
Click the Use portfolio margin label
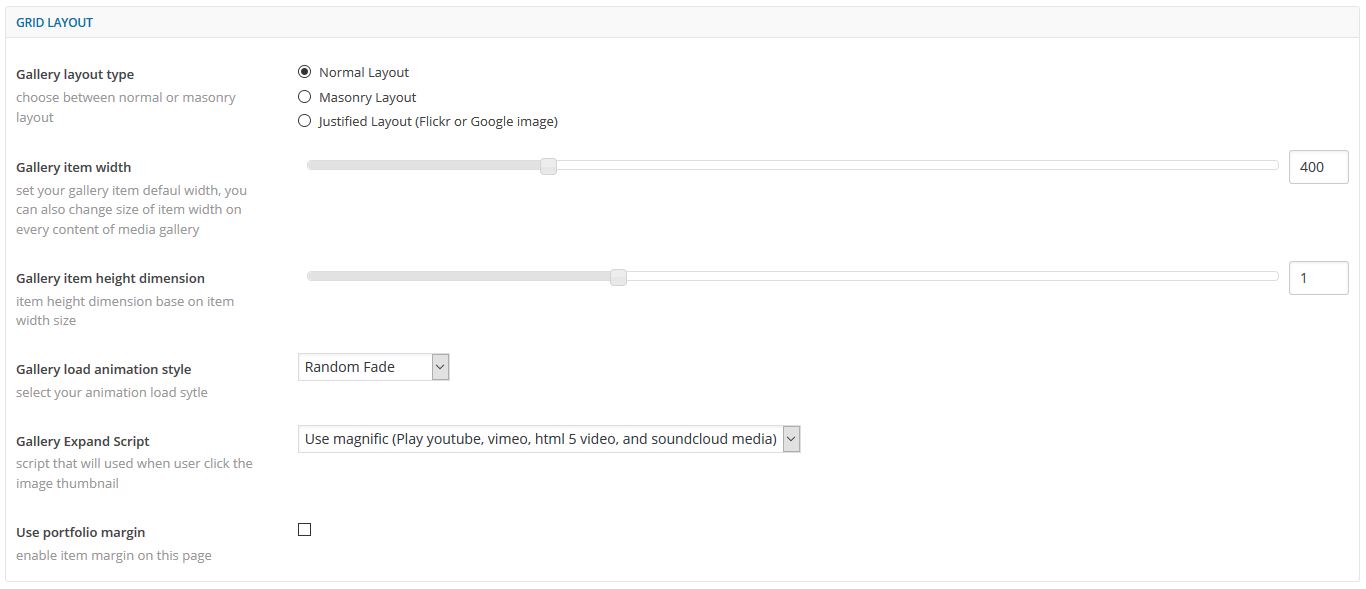tap(81, 533)
